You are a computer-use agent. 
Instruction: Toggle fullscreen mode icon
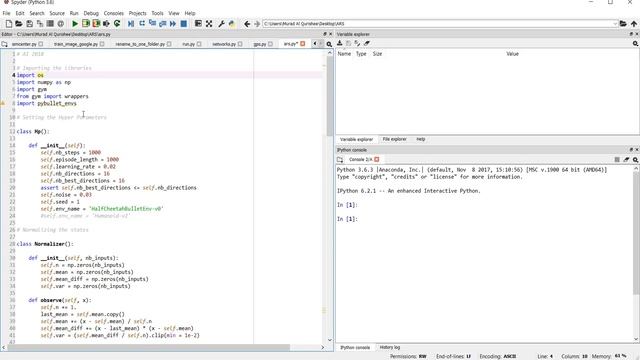209,24
